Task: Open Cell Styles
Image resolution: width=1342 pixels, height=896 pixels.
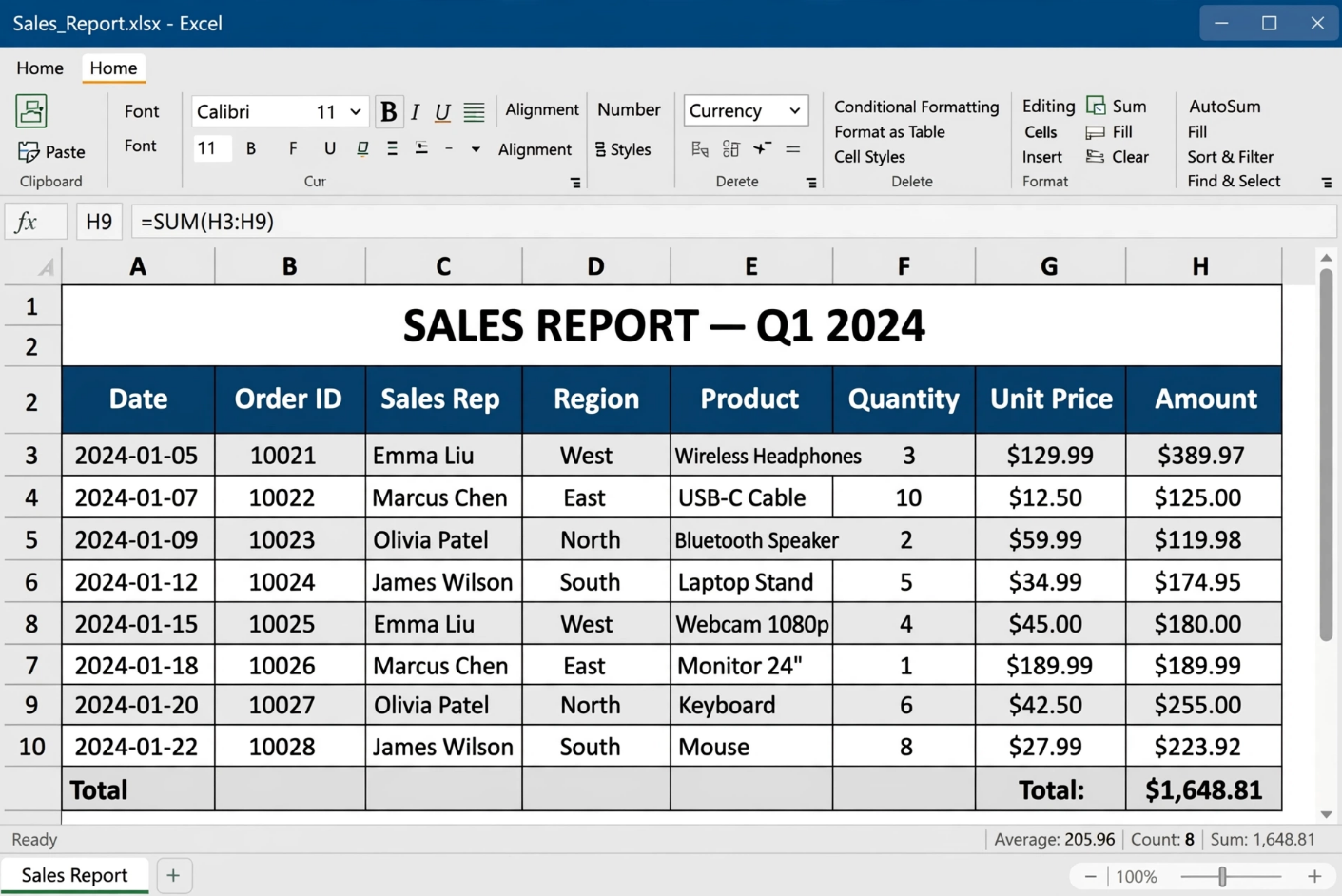Action: click(x=869, y=157)
